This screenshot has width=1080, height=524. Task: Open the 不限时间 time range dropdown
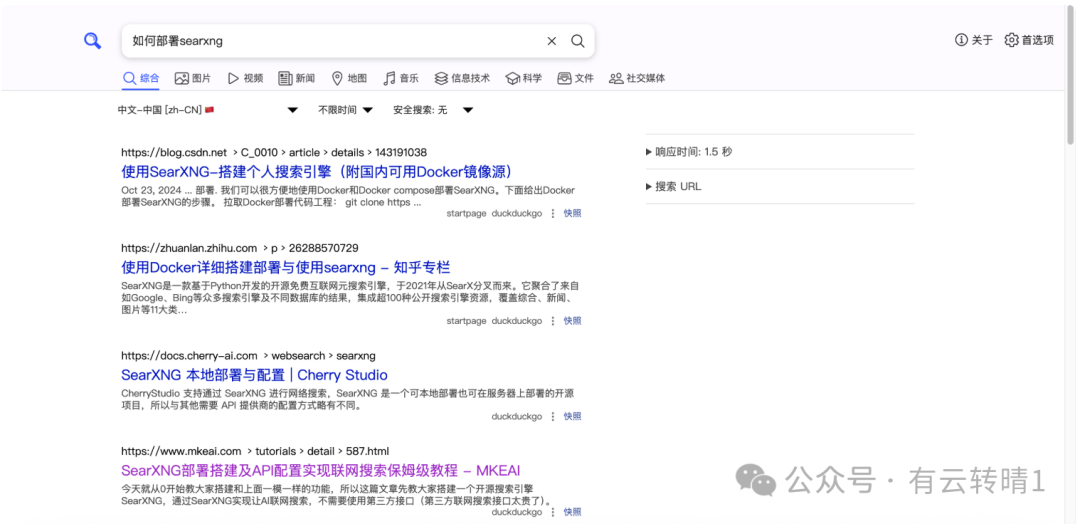pyautogui.click(x=345, y=110)
